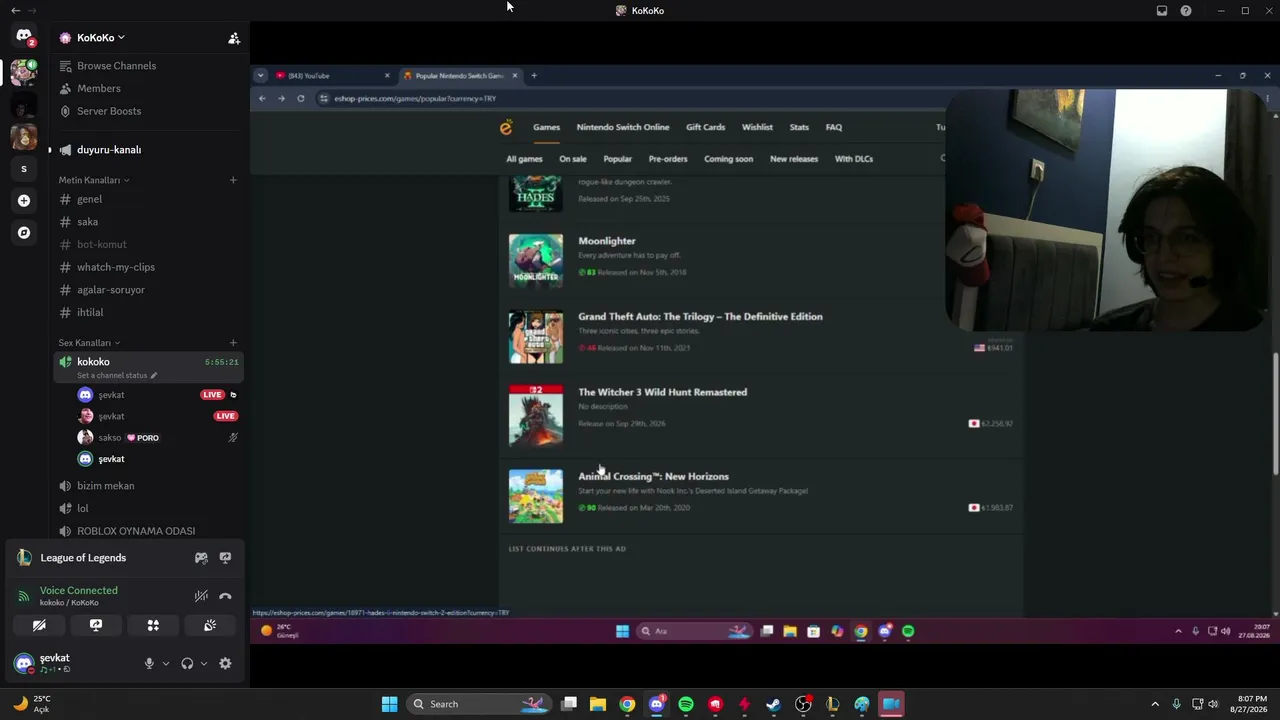Open the genel text channel
Viewport: 1280px width, 720px height.
click(148, 199)
